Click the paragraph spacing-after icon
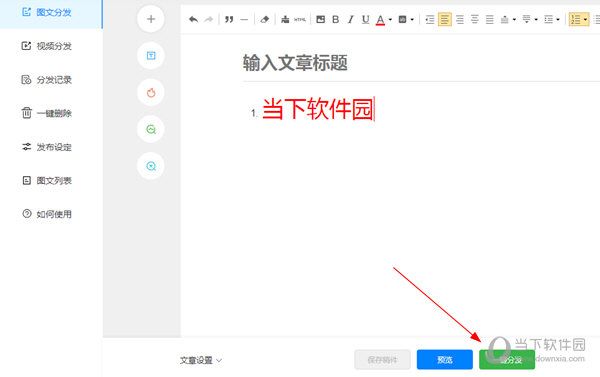Viewport: 600px width, 377px height. pos(527,20)
